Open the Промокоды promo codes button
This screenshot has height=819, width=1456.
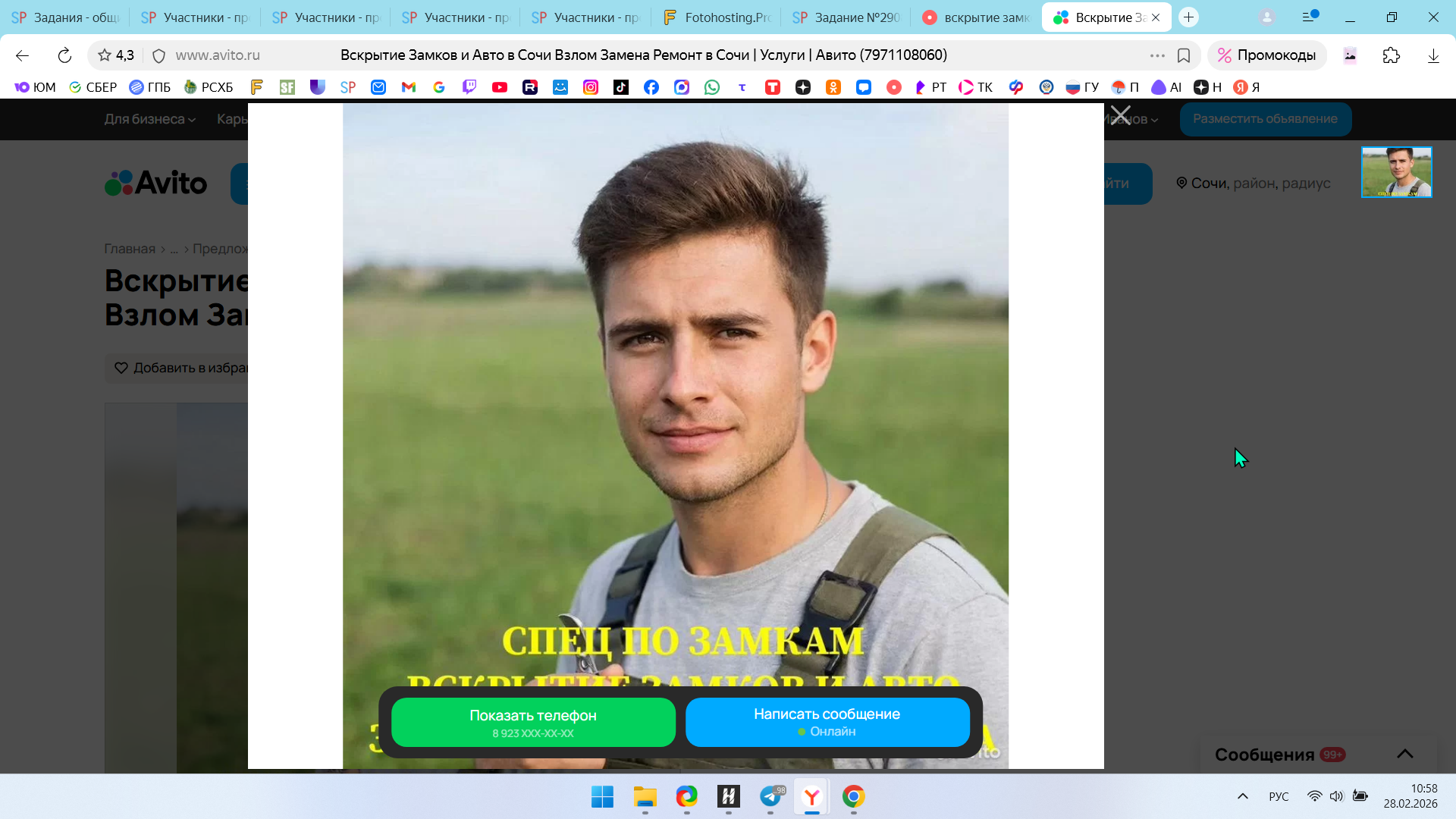(1266, 55)
